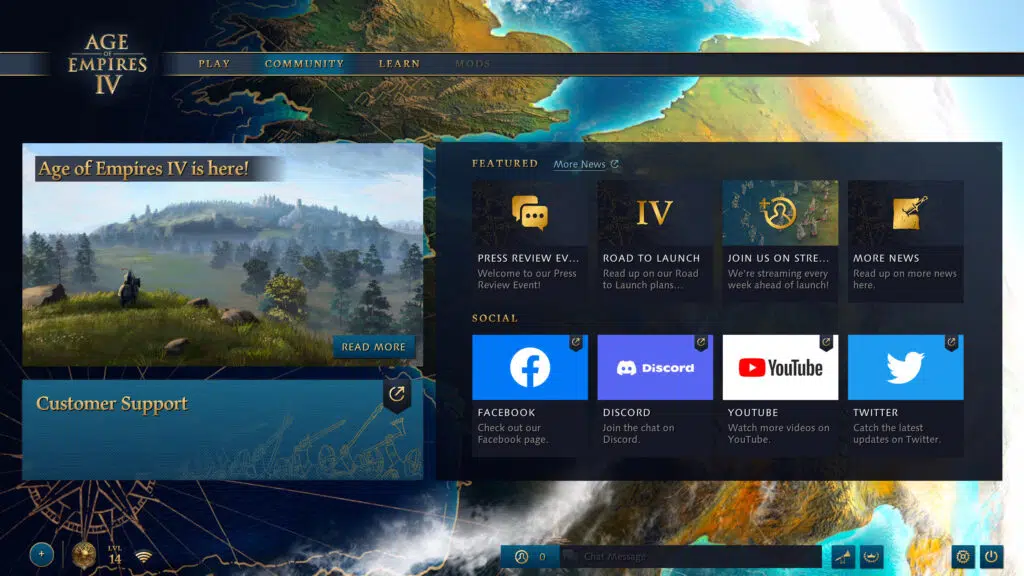Click external link badge on Facebook tile

tap(575, 342)
